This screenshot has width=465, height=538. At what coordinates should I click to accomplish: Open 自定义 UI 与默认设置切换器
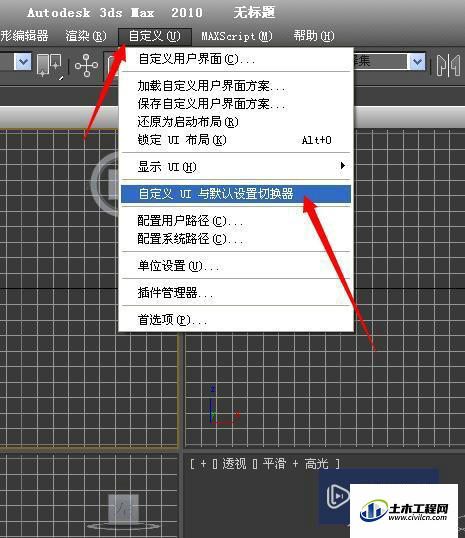point(236,194)
